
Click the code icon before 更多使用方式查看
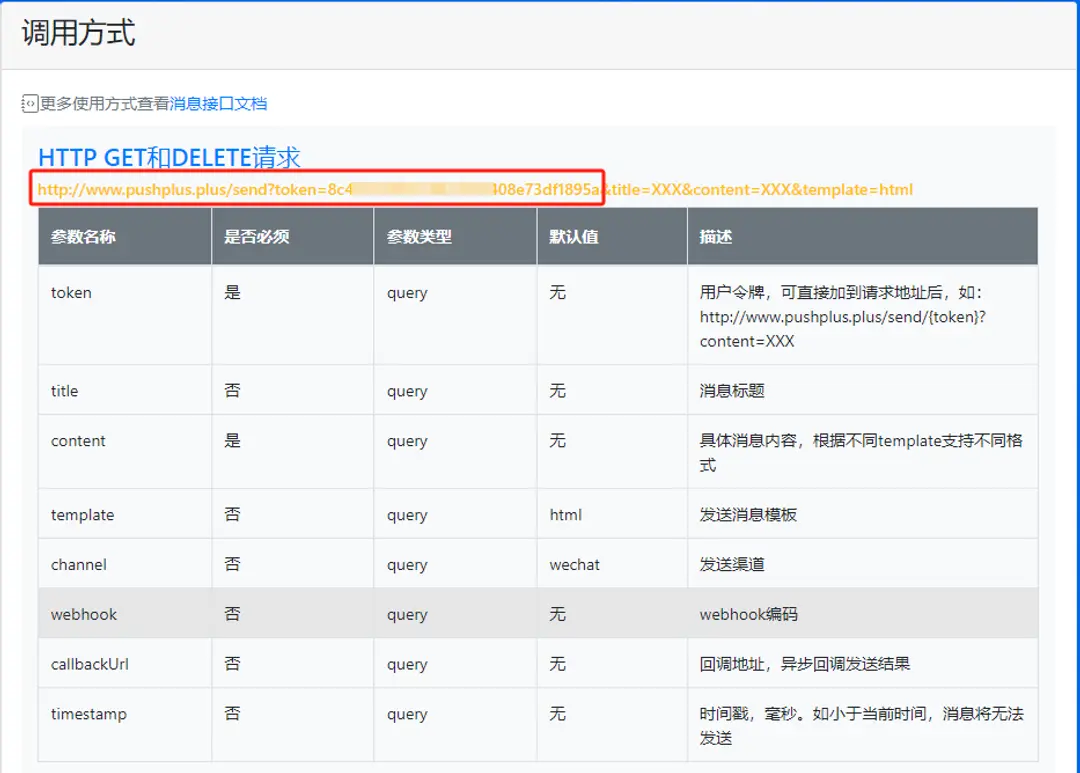(x=30, y=103)
